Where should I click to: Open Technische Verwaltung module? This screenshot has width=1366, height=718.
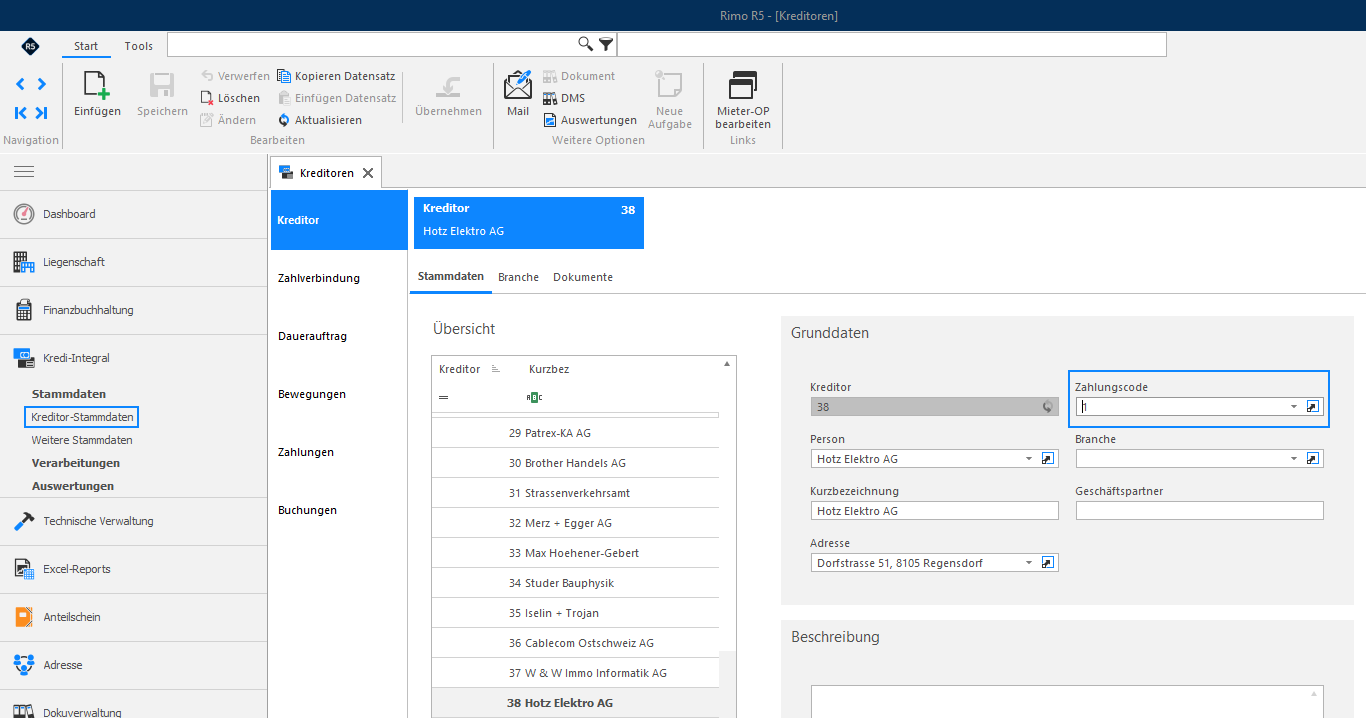click(x=134, y=521)
